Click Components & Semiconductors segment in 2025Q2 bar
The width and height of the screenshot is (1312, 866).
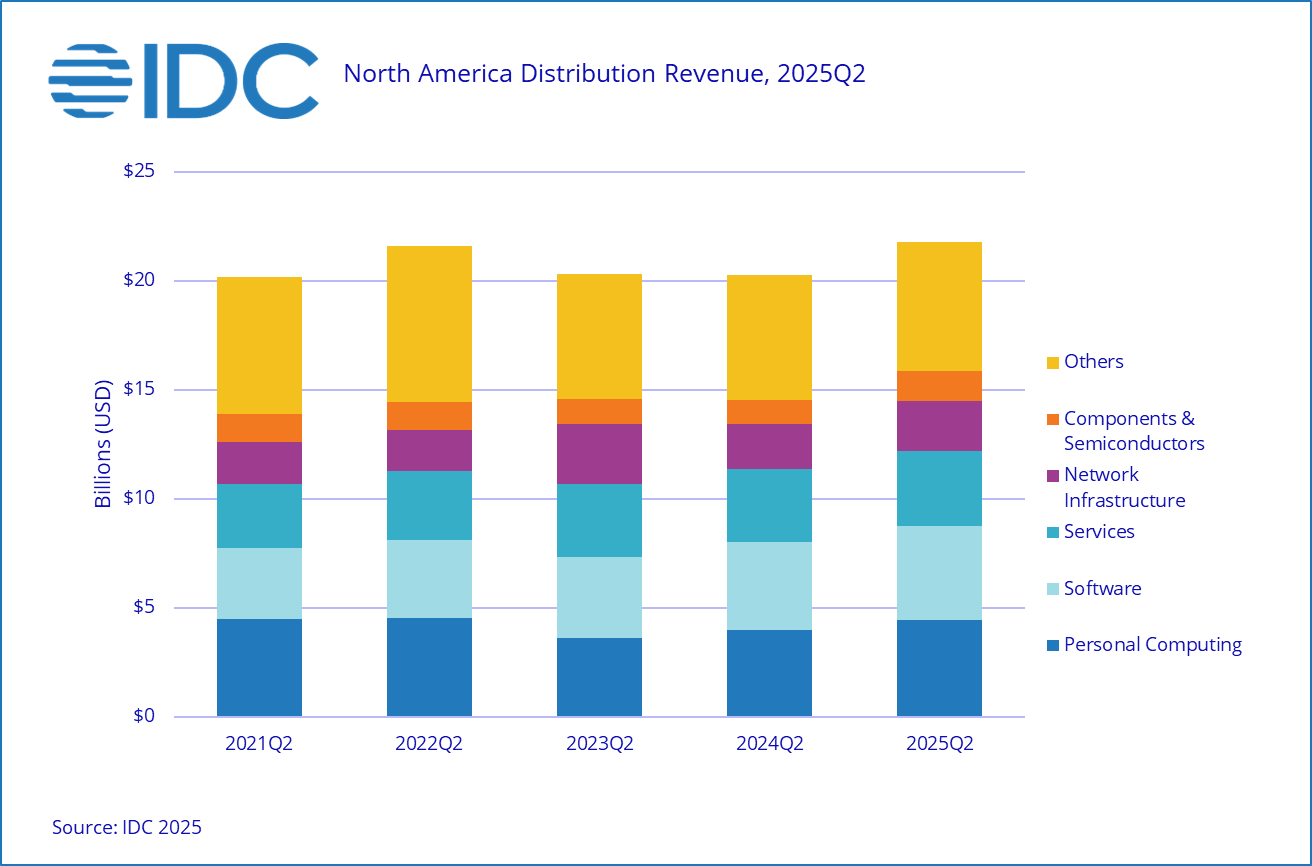pos(939,386)
